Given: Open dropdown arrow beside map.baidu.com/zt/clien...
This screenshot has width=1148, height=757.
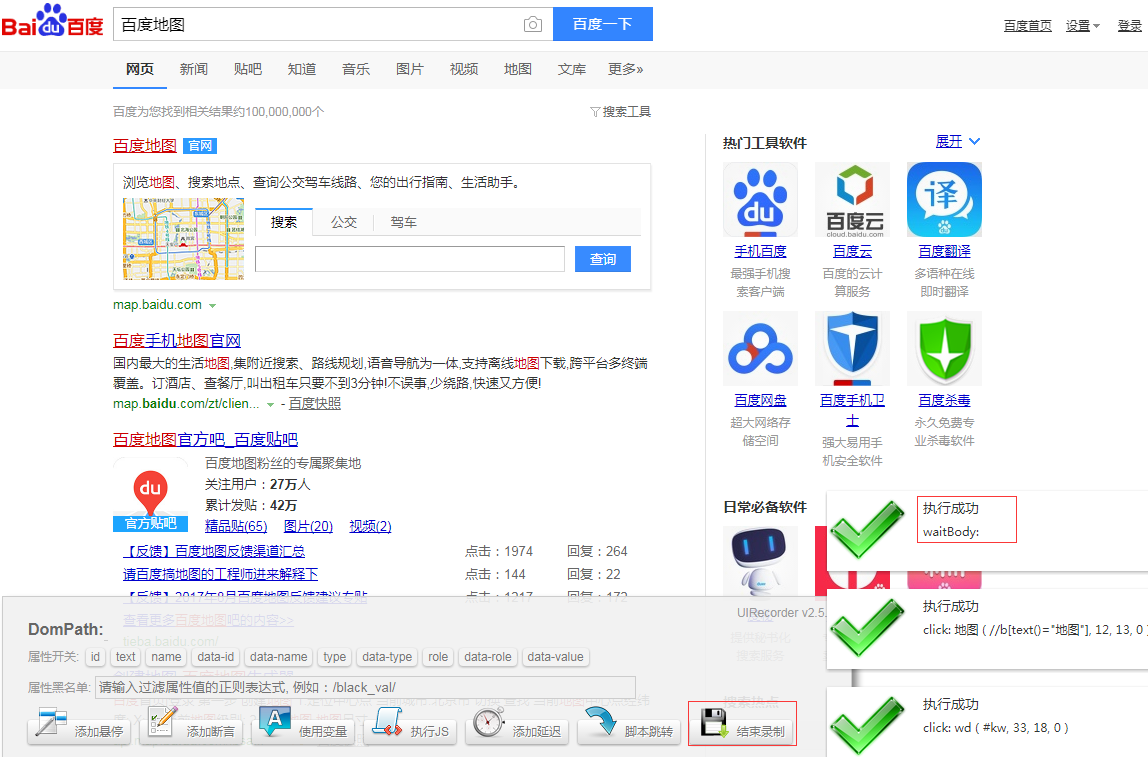Looking at the screenshot, I should (x=270, y=405).
